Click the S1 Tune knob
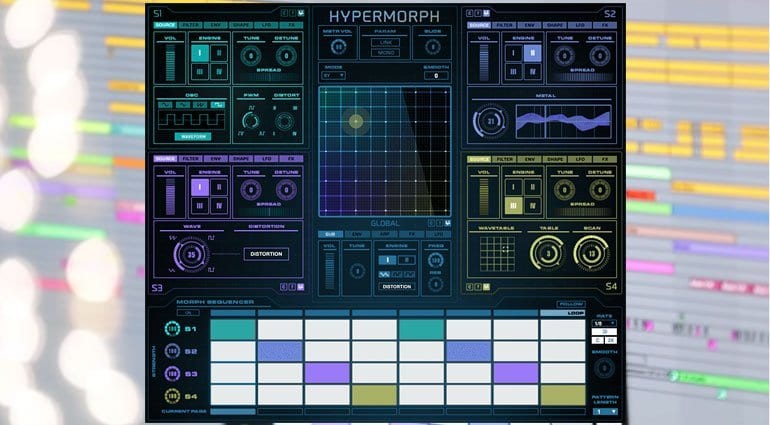Viewport: 770px width, 425px height. pyautogui.click(x=251, y=56)
